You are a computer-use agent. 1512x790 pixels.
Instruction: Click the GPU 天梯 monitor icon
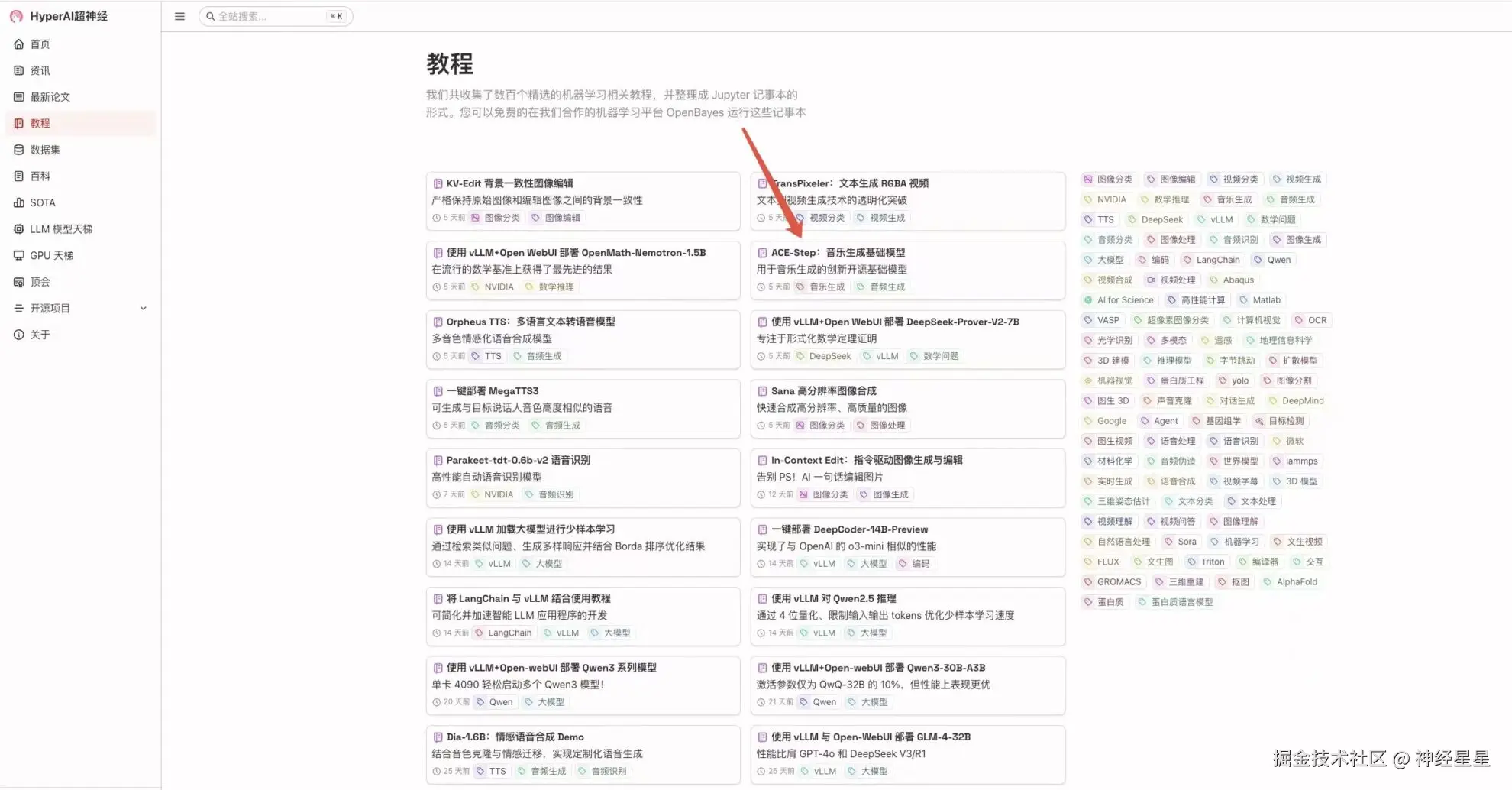(x=19, y=255)
